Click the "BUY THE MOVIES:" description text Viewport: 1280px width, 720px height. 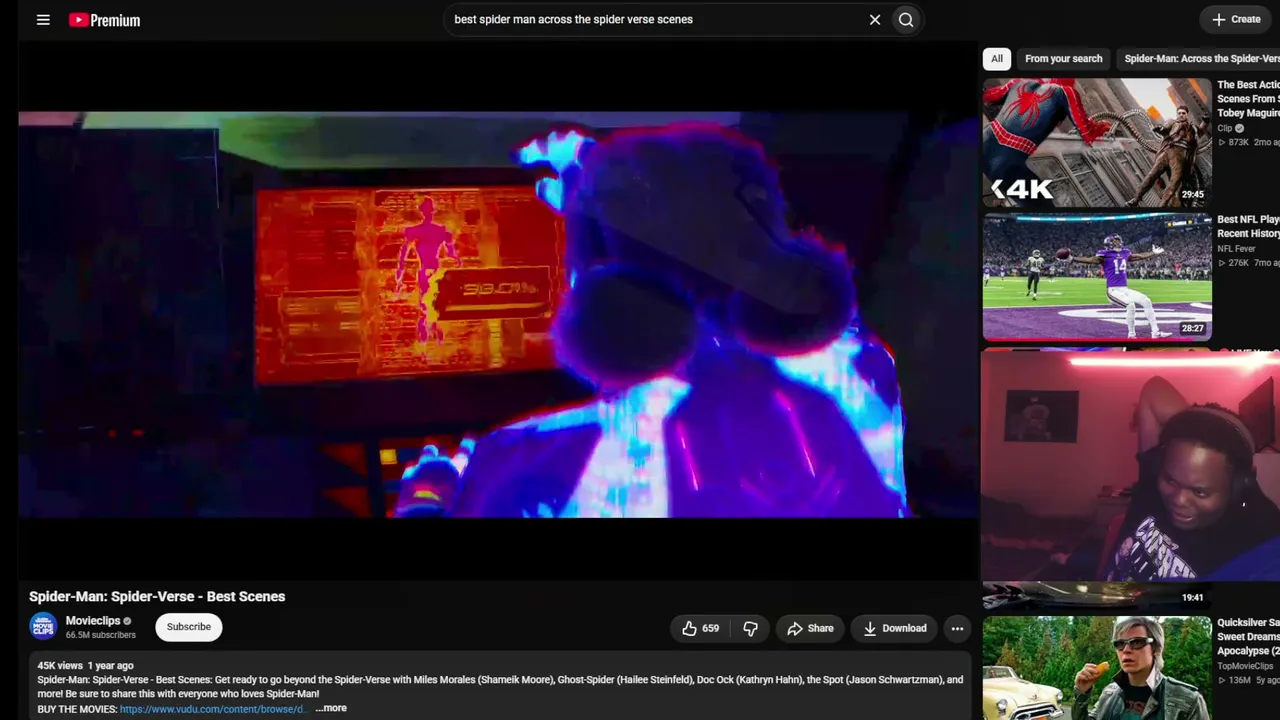(x=77, y=709)
